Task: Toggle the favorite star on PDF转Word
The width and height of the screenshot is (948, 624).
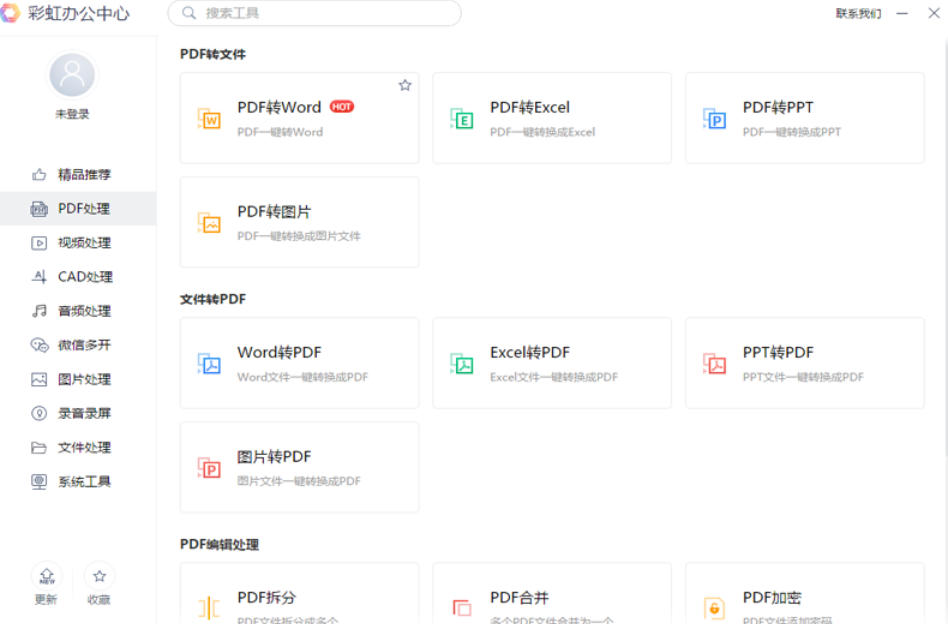Action: [405, 85]
